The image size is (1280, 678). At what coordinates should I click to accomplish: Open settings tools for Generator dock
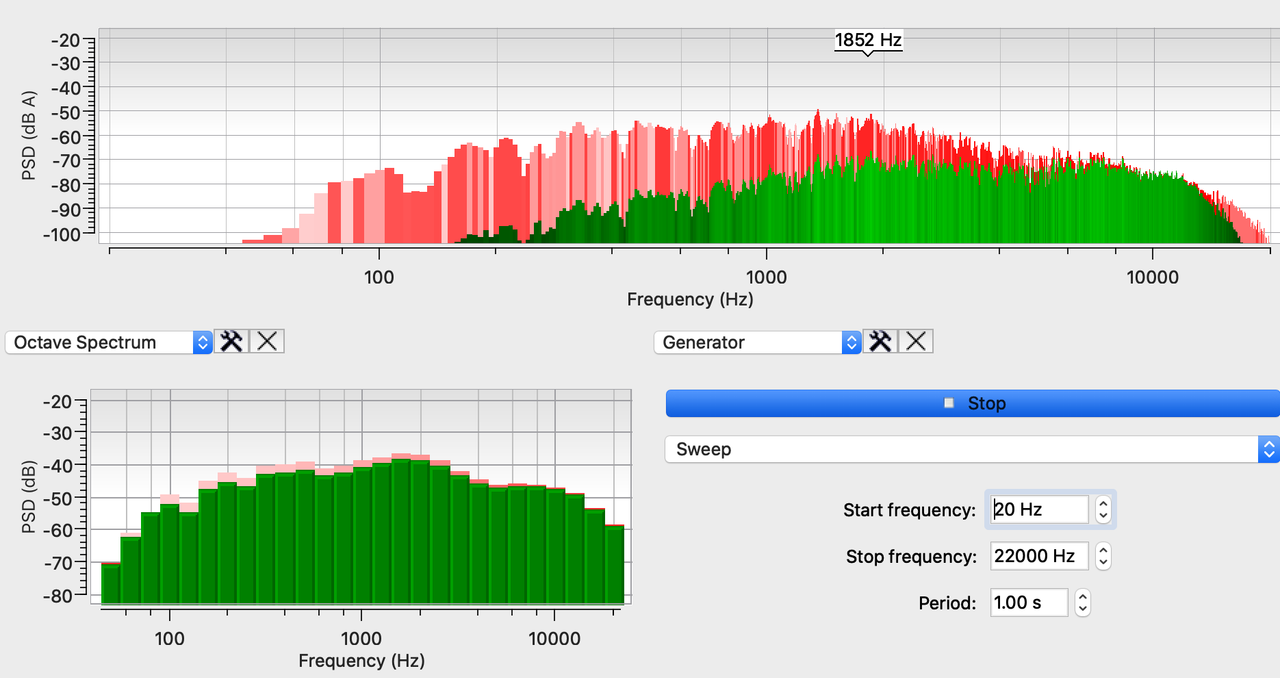(880, 342)
